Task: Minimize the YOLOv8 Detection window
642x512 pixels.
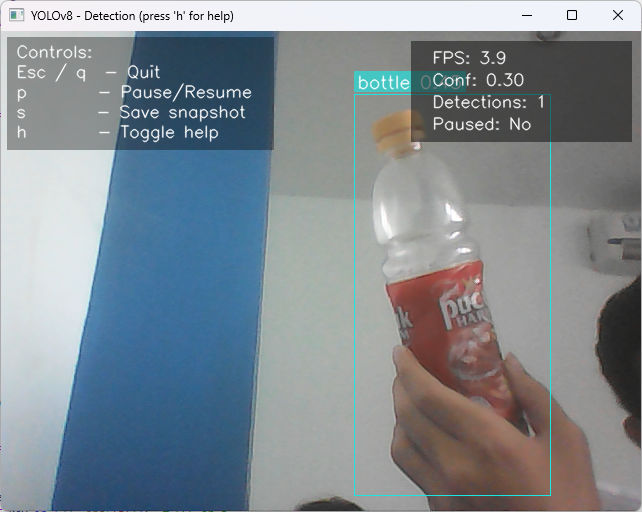Action: [x=527, y=16]
